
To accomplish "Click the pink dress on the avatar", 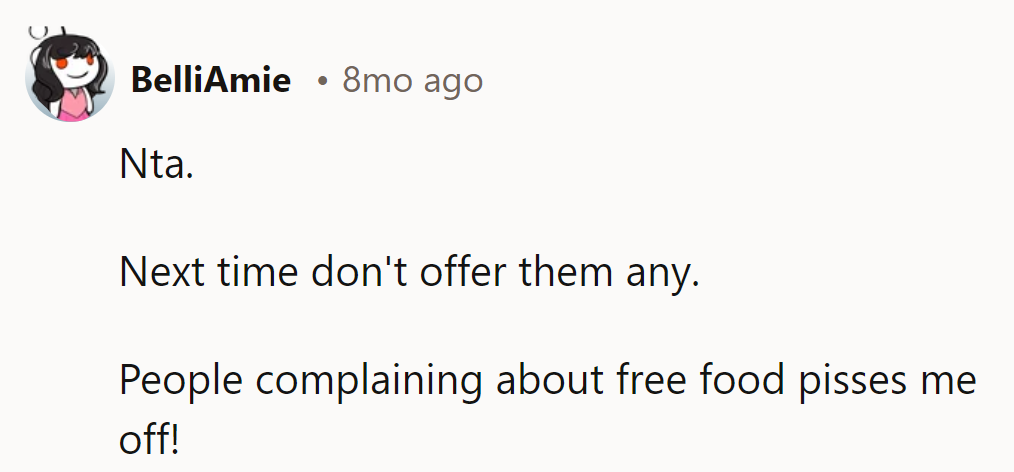I will [x=75, y=105].
